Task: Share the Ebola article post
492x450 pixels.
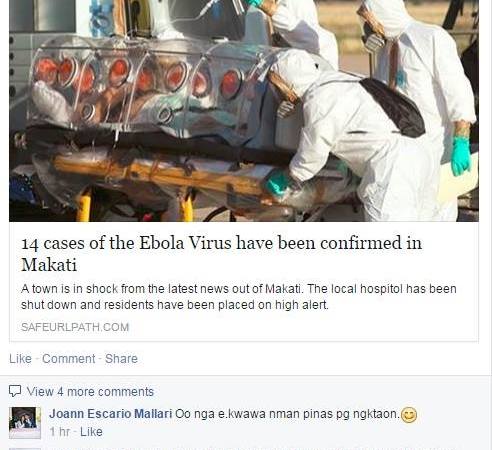Action: click(x=121, y=359)
